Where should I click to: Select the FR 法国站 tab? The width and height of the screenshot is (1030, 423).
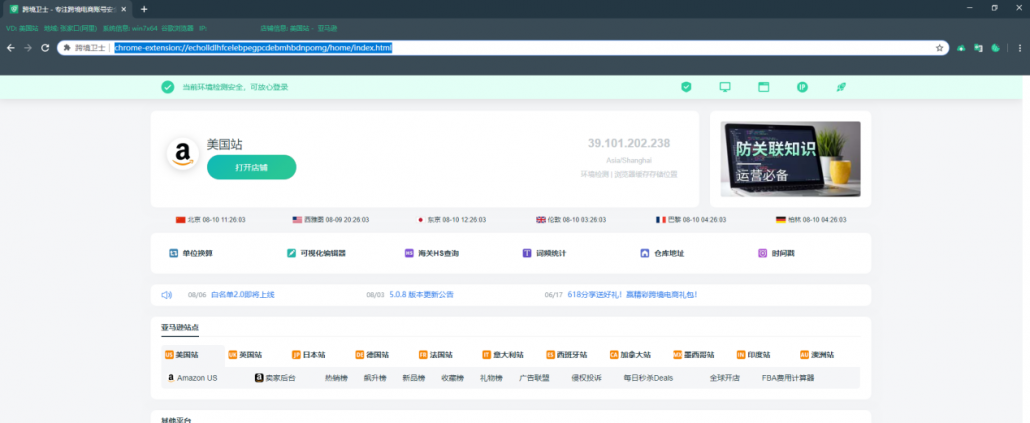point(436,355)
